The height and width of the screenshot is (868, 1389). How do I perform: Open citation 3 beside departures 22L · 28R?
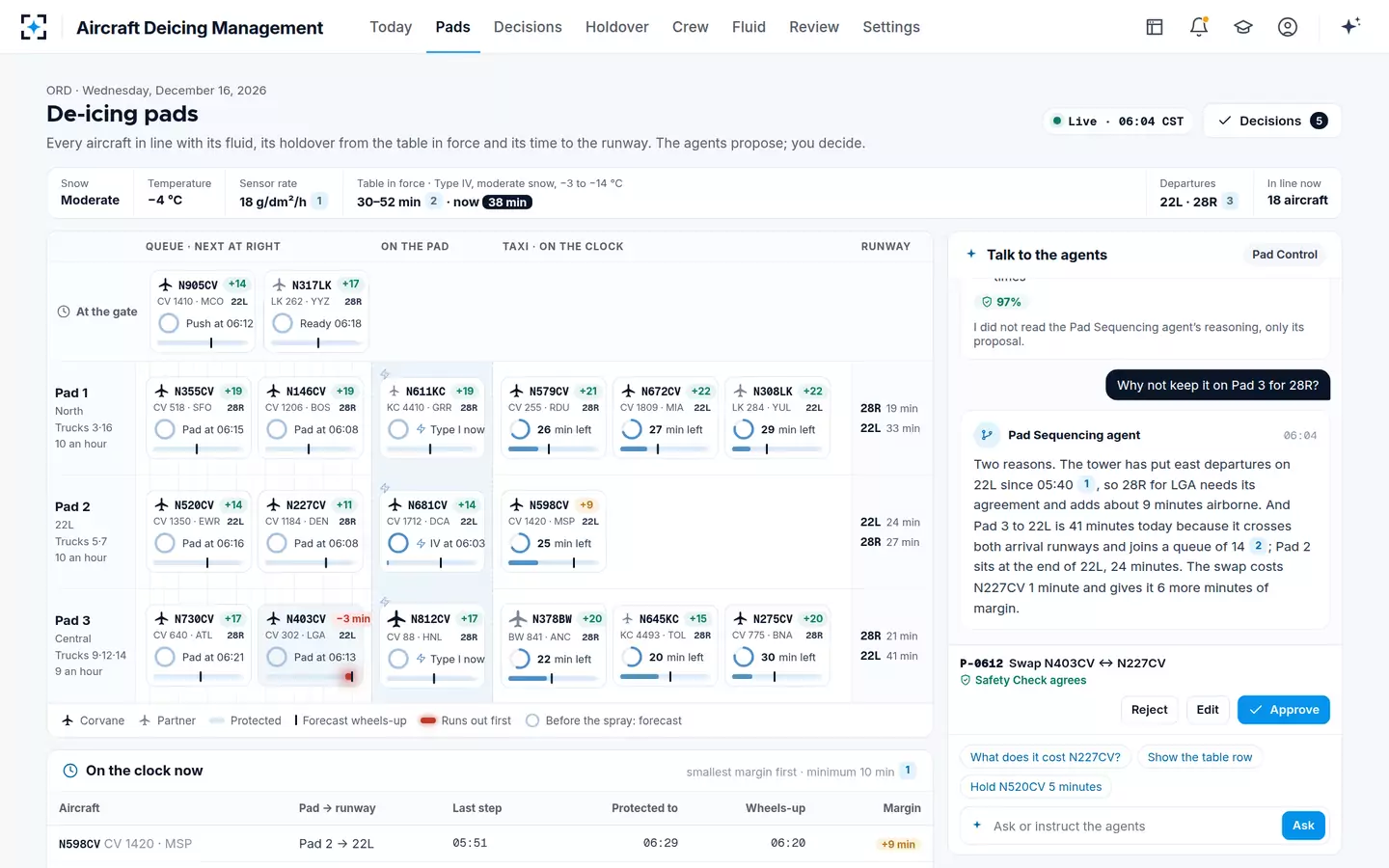tap(1230, 201)
